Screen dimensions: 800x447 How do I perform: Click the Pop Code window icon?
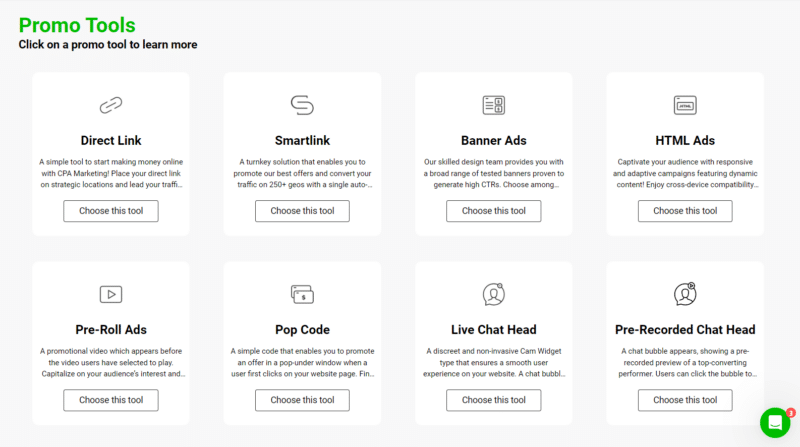(x=302, y=294)
